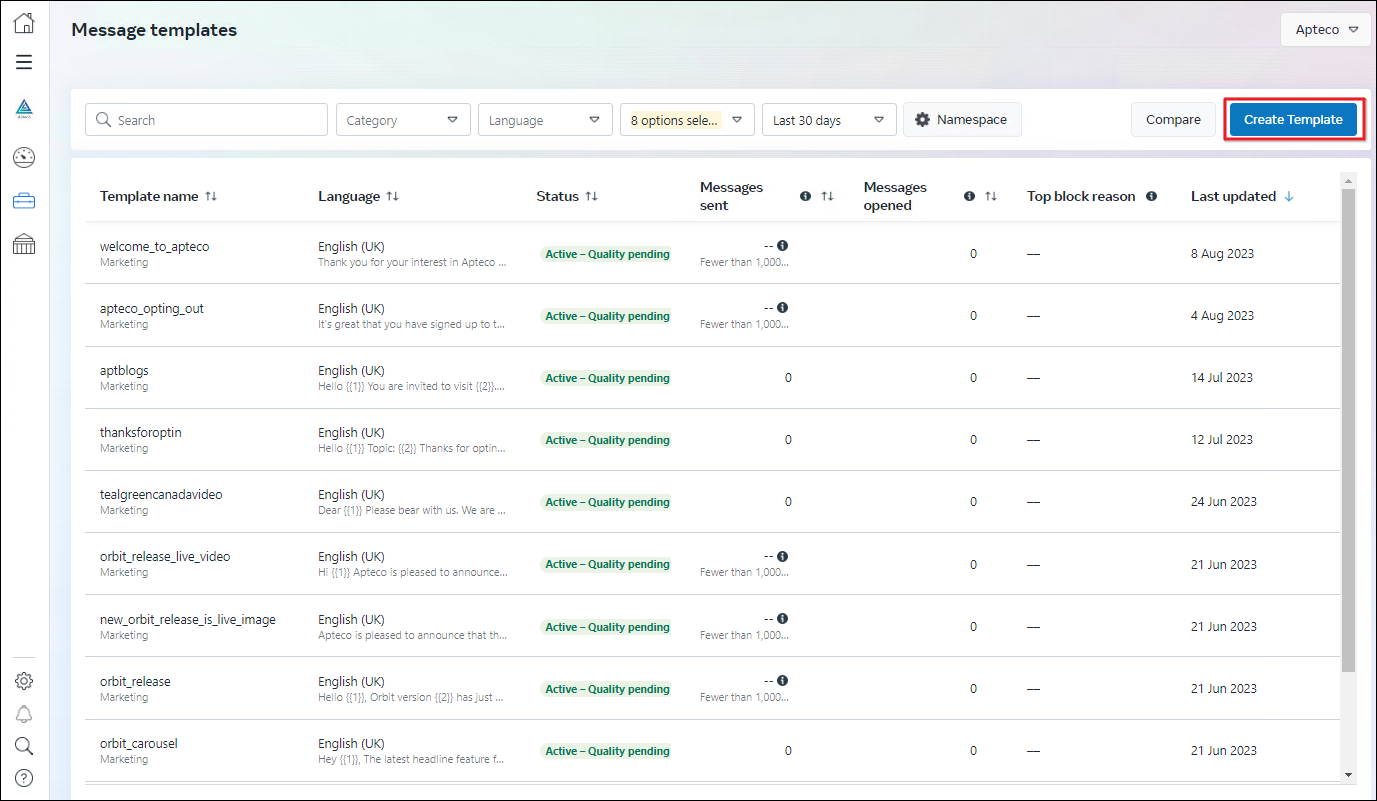Click the status badge in the thanksforoptin row

point(607,440)
